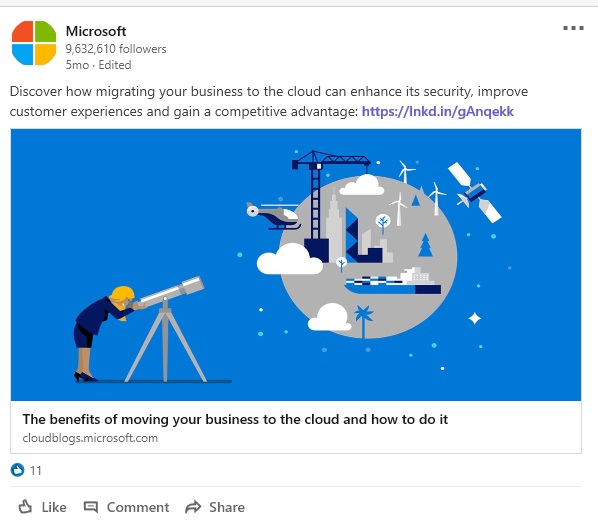The image size is (598, 526).
Task: Click the Microsoft company name
Action: [x=96, y=31]
